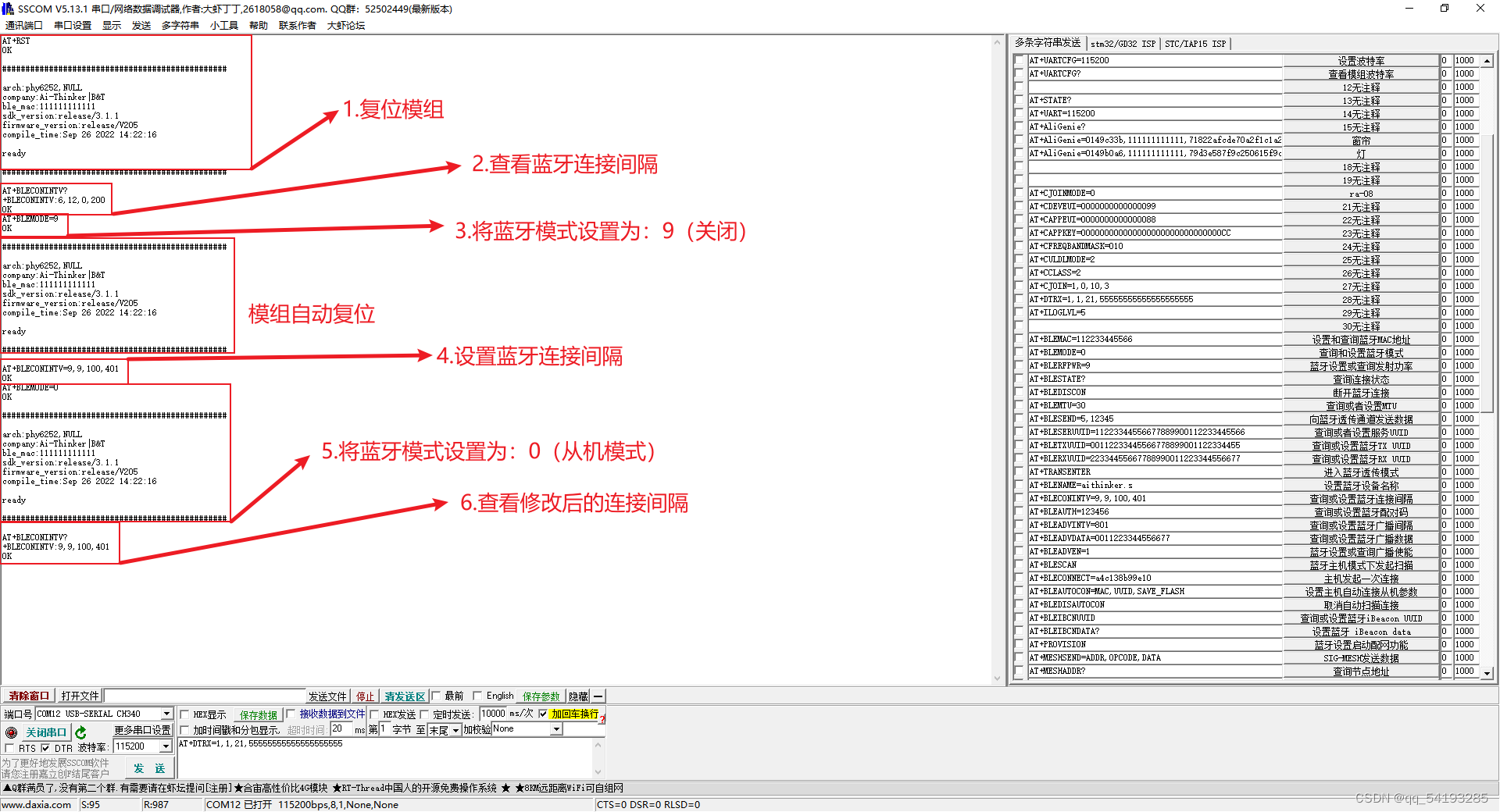
Task: Click the SSCOM app icon in the title bar
Action: coord(8,9)
